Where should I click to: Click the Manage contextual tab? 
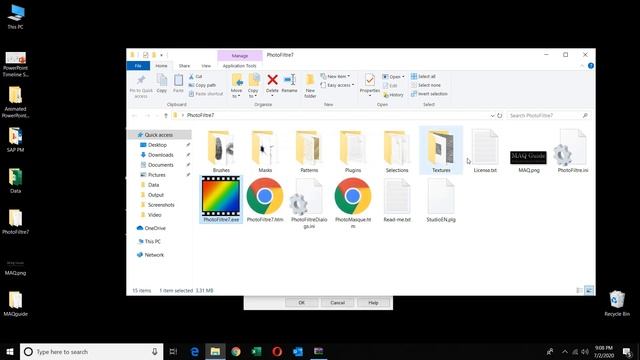coord(240,55)
